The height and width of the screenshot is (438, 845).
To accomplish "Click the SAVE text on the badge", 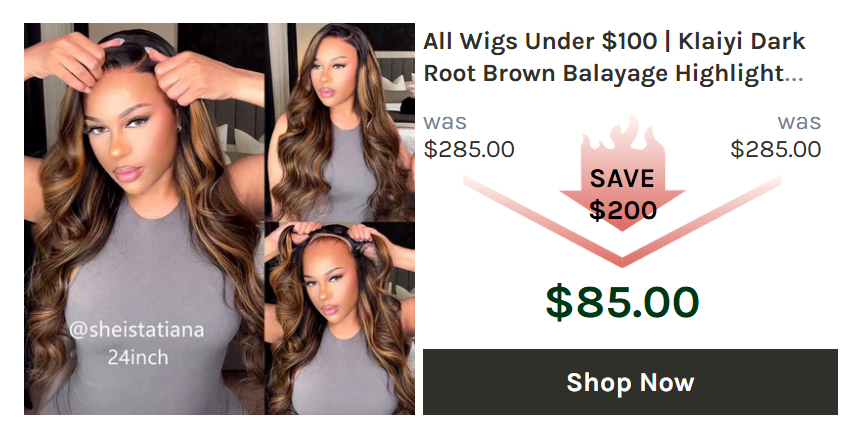I will (622, 179).
